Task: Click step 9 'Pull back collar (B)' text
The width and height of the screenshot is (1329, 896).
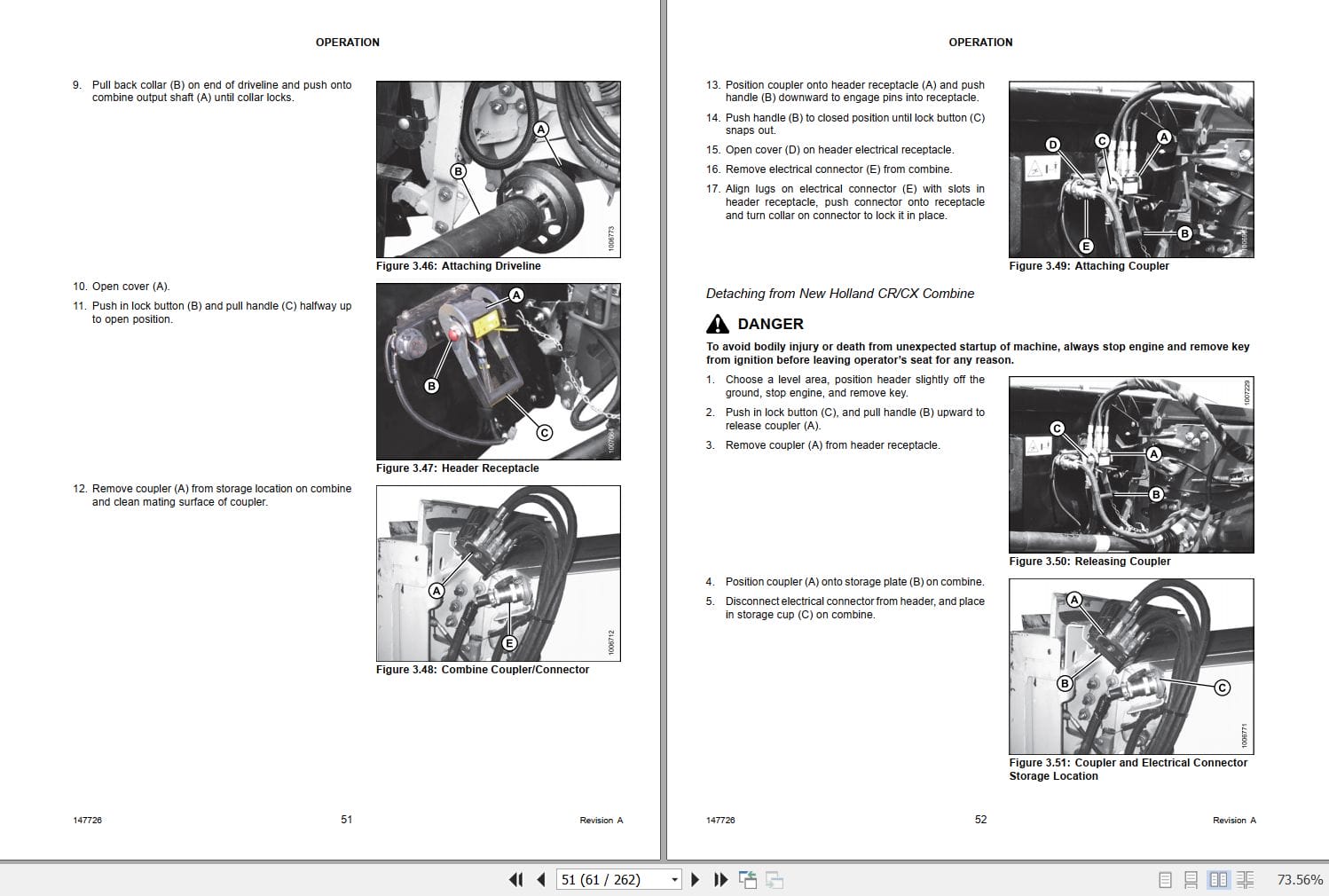Action: [222, 91]
